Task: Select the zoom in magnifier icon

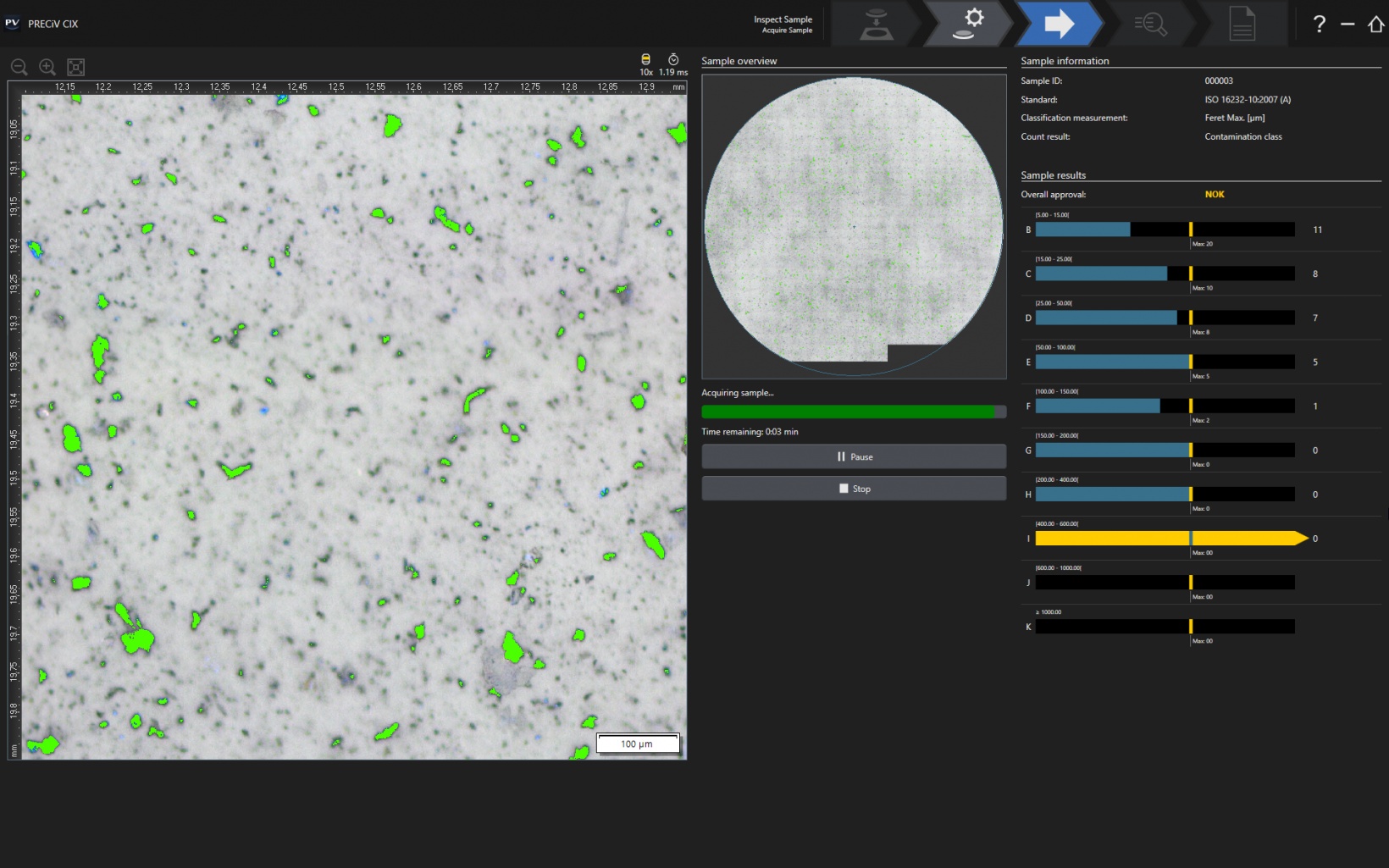Action: pos(47,67)
